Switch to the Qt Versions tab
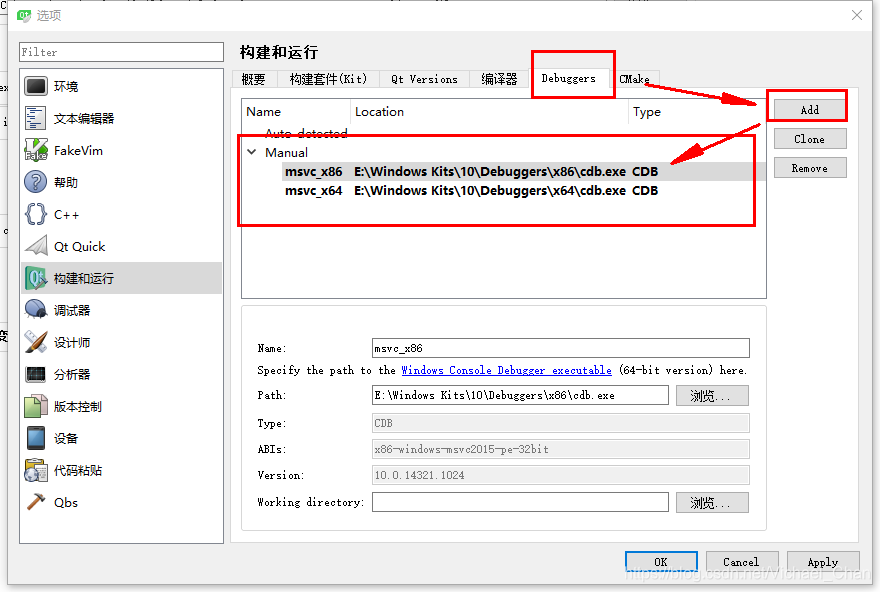The width and height of the screenshot is (880, 592). point(425,79)
